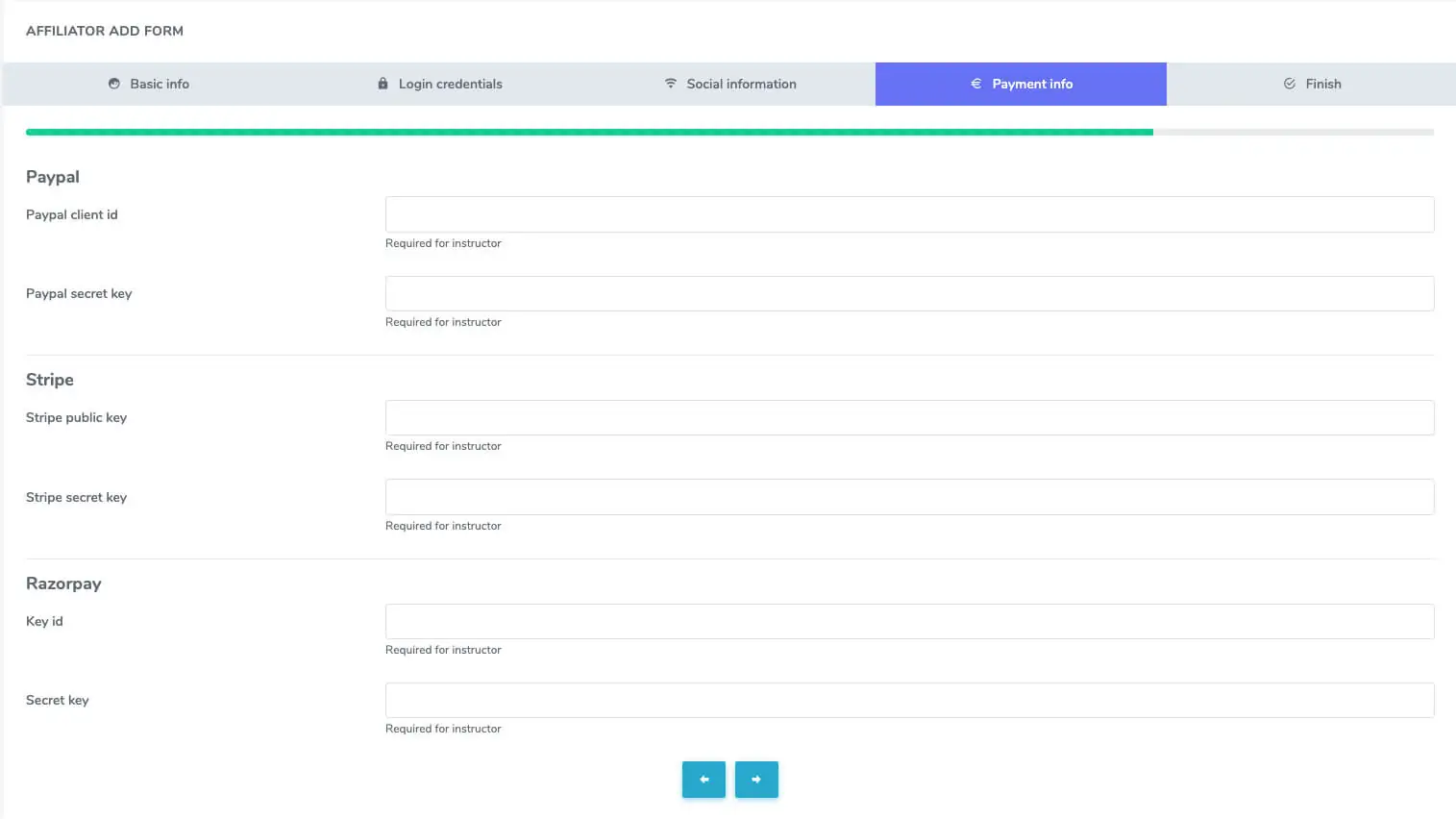The image size is (1456, 819).
Task: Focus the Paypal client id field
Action: (909, 214)
